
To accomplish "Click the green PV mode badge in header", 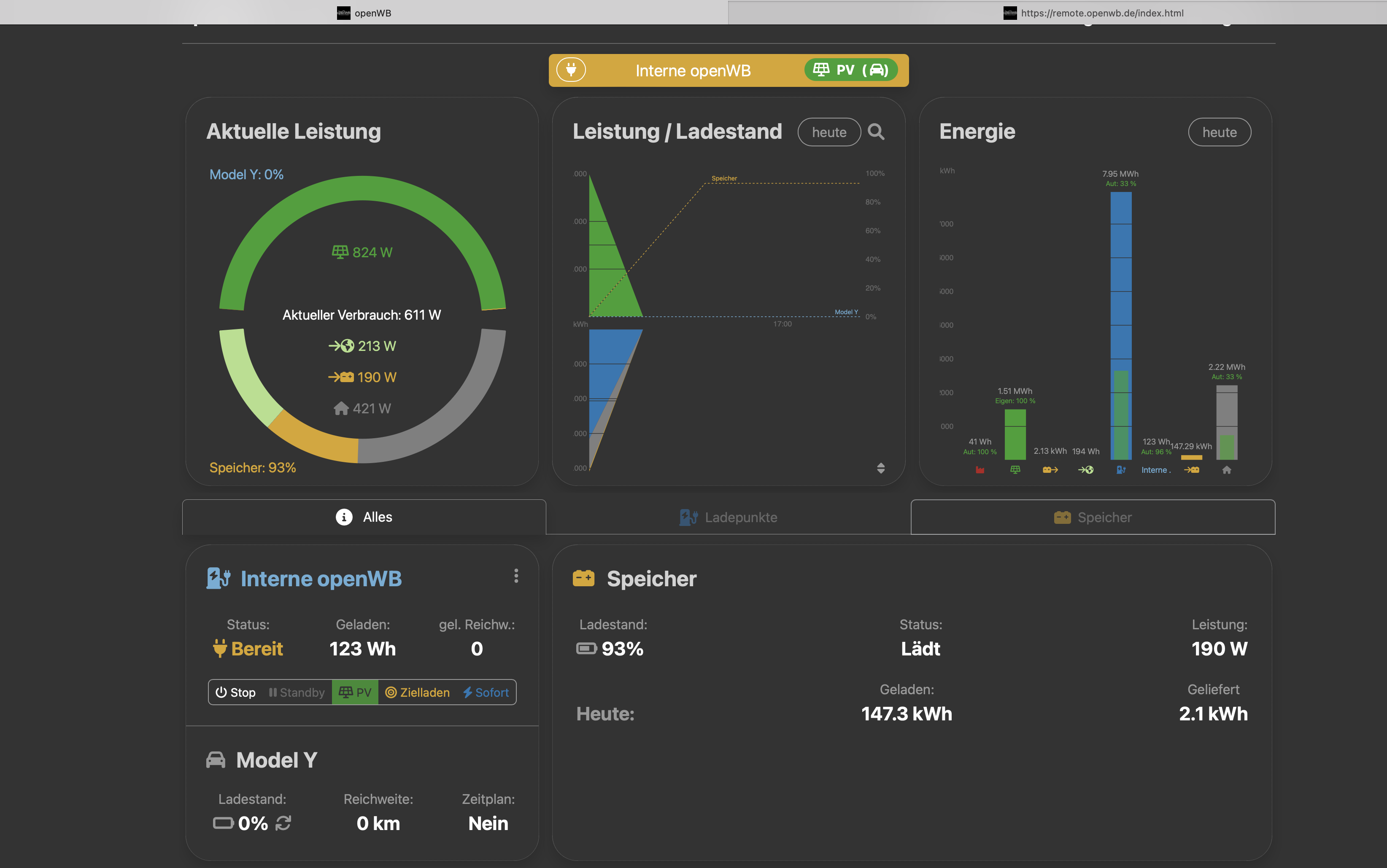I will click(x=850, y=70).
